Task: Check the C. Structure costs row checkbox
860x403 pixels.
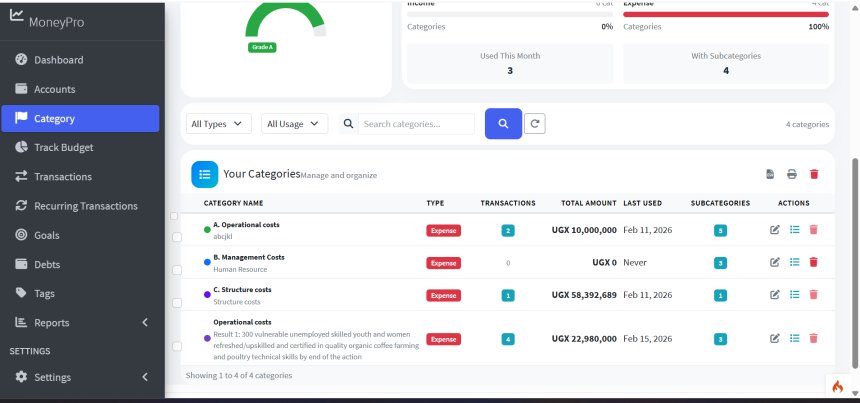Action: coord(177,302)
